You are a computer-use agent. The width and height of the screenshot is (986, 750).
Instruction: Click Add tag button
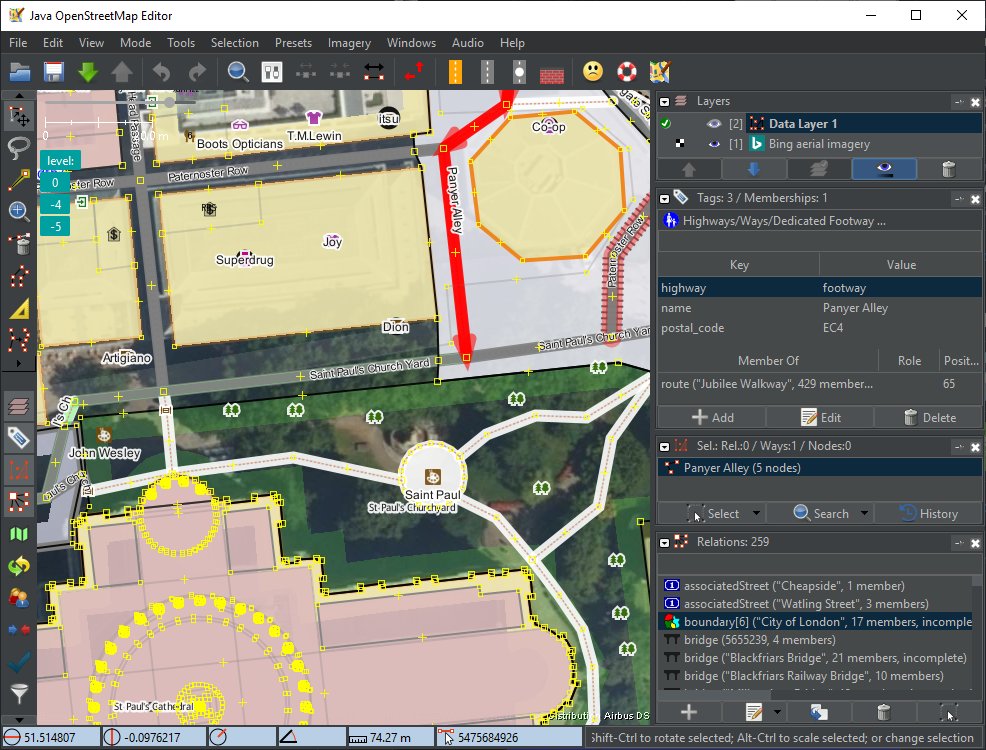pyautogui.click(x=712, y=417)
